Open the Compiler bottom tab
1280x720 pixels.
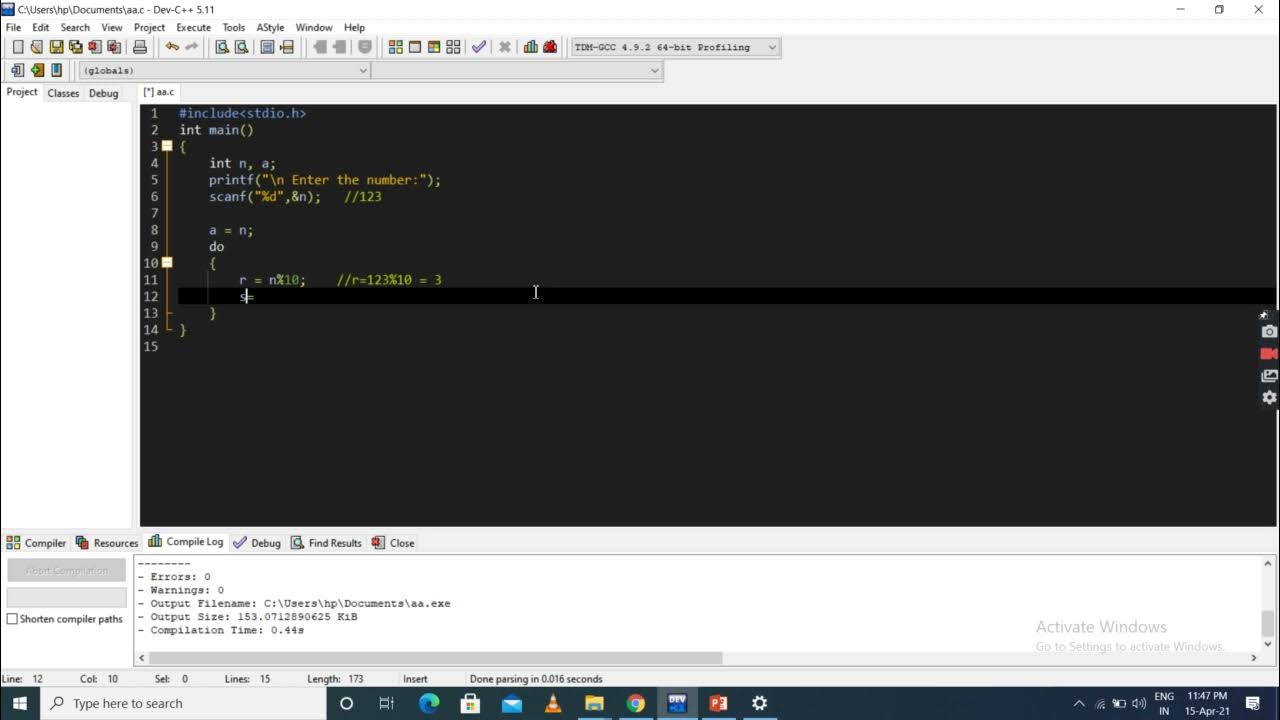[x=37, y=543]
